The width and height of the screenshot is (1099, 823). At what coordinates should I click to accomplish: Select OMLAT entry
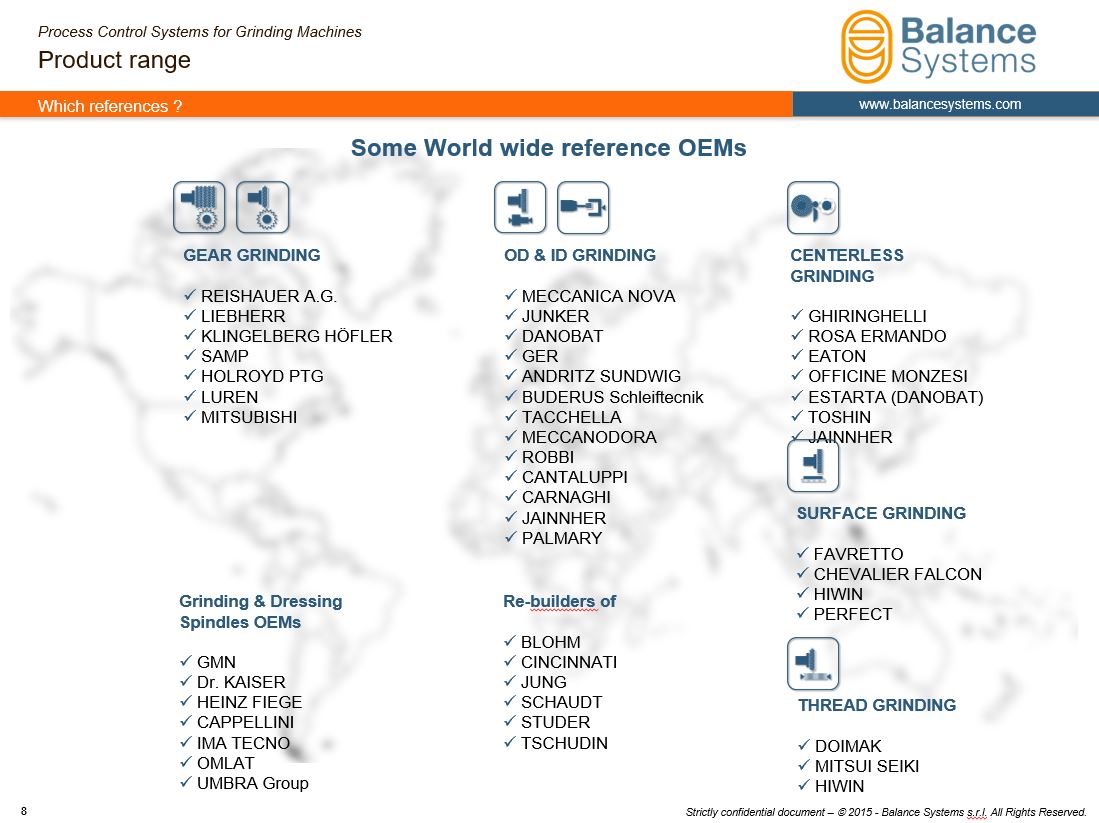point(226,763)
